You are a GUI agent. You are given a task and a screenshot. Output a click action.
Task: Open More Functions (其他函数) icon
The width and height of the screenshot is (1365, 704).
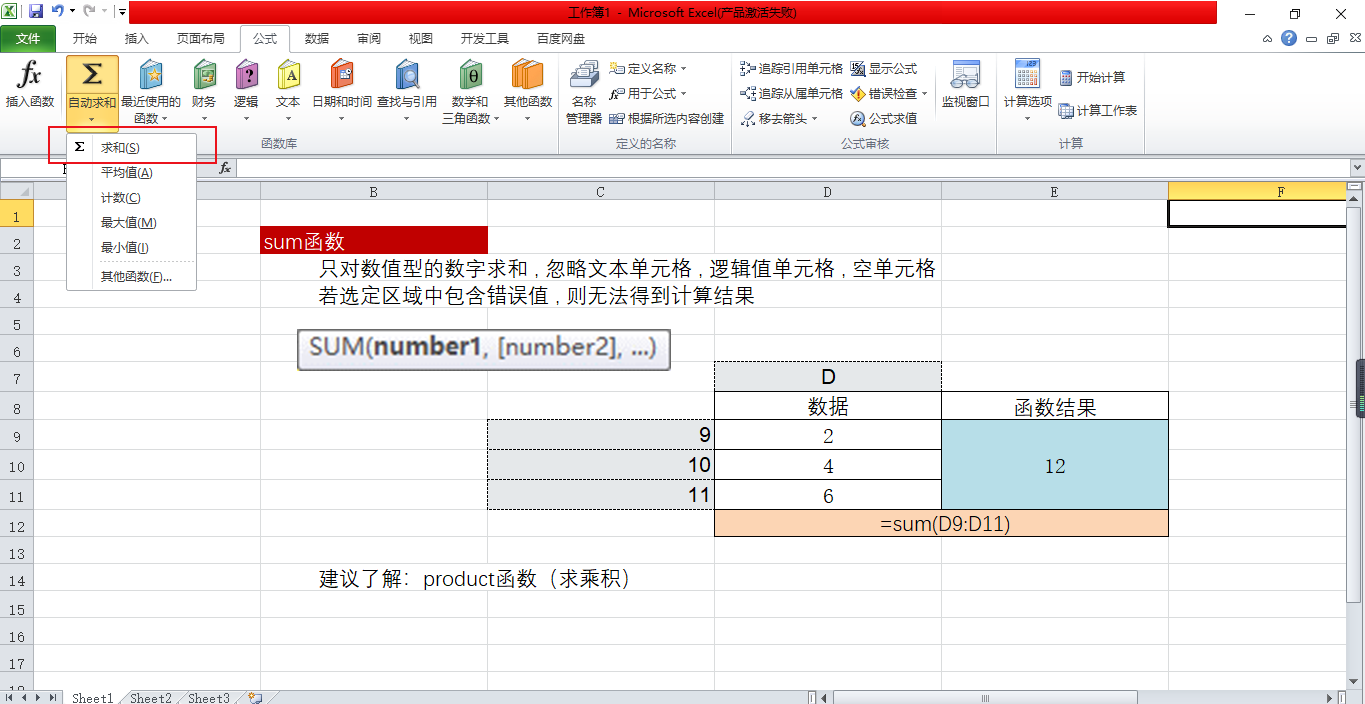pos(527,76)
